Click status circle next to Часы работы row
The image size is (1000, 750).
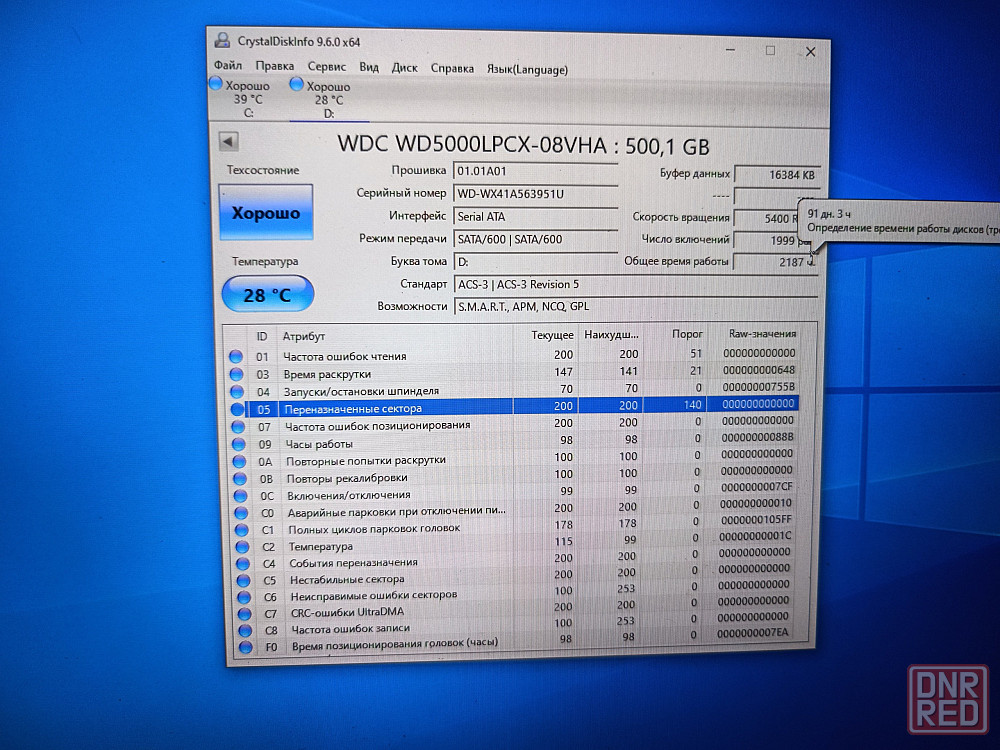click(239, 444)
